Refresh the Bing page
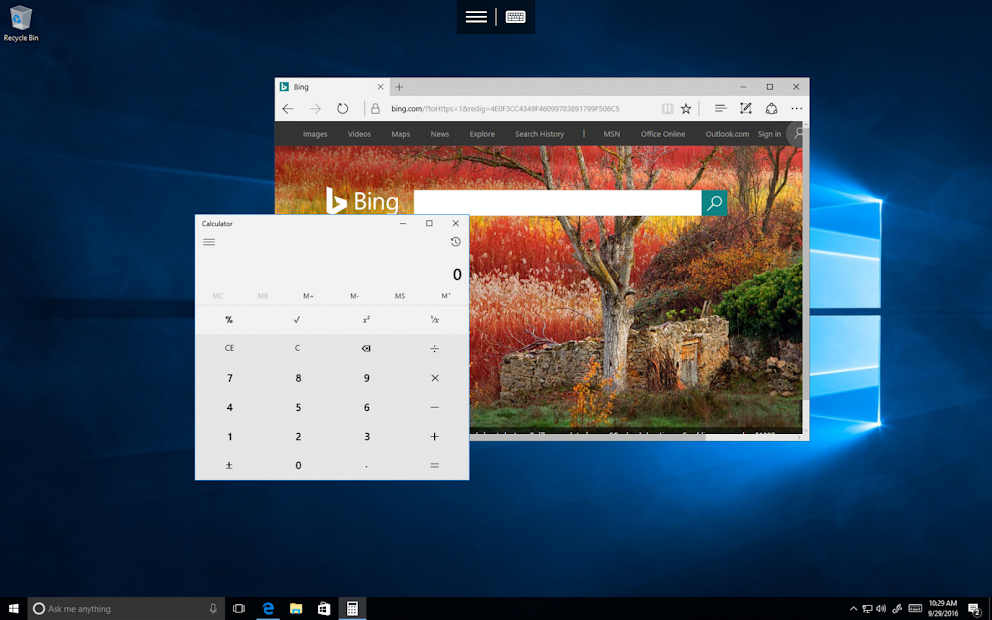Image resolution: width=992 pixels, height=620 pixels. [343, 108]
